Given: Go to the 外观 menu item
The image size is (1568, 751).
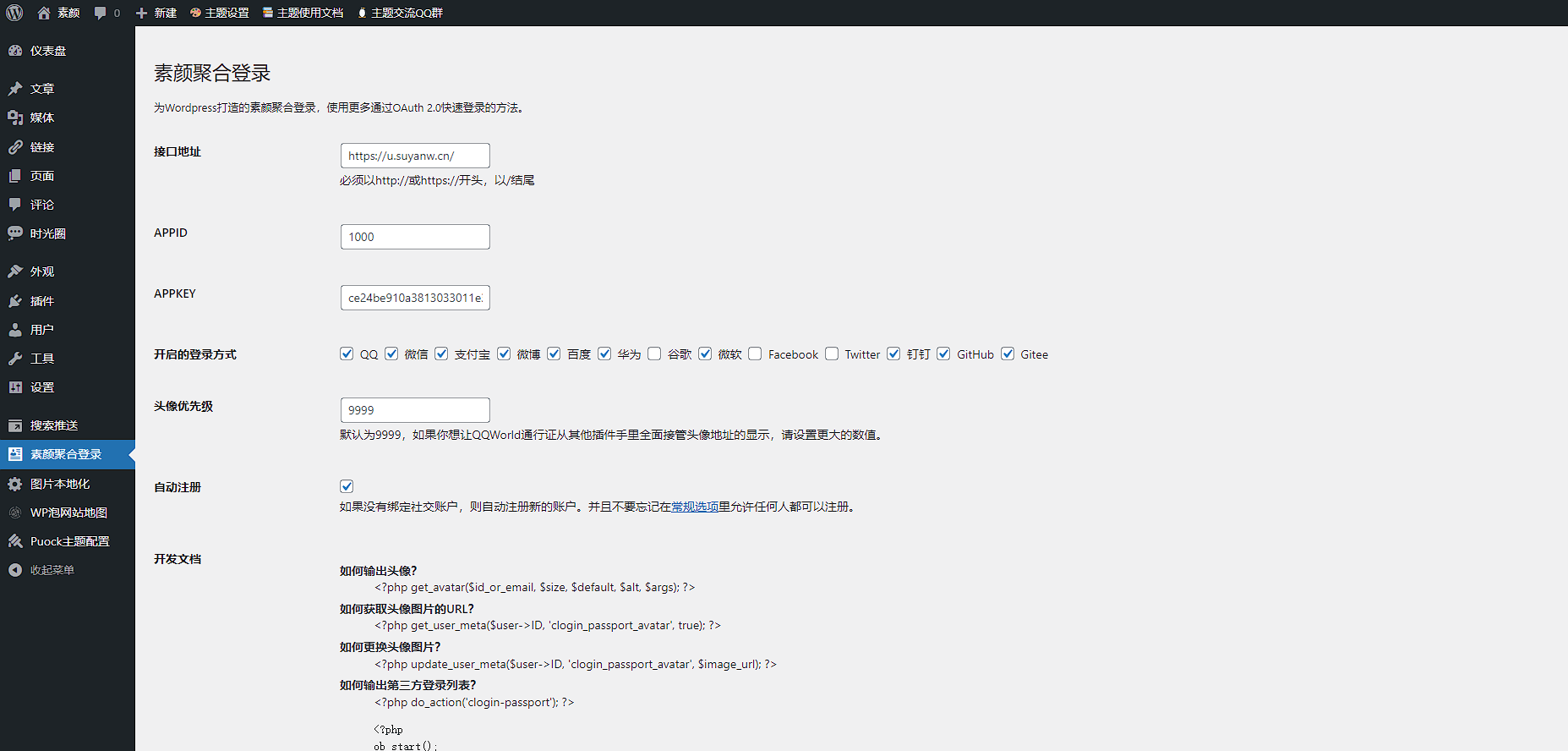Looking at the screenshot, I should 42,271.
